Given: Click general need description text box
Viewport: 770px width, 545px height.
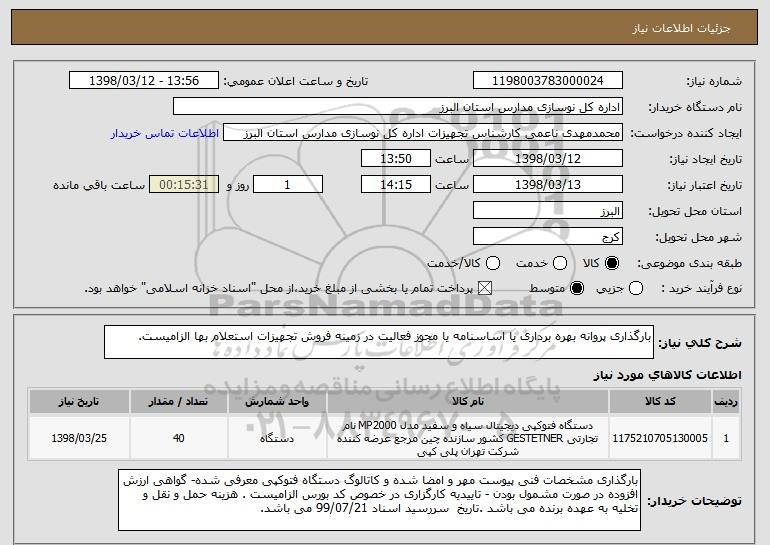Looking at the screenshot, I should 379,342.
